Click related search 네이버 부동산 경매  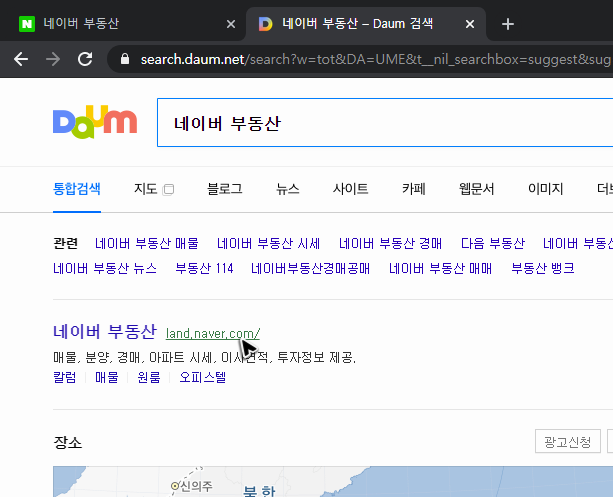tap(391, 243)
